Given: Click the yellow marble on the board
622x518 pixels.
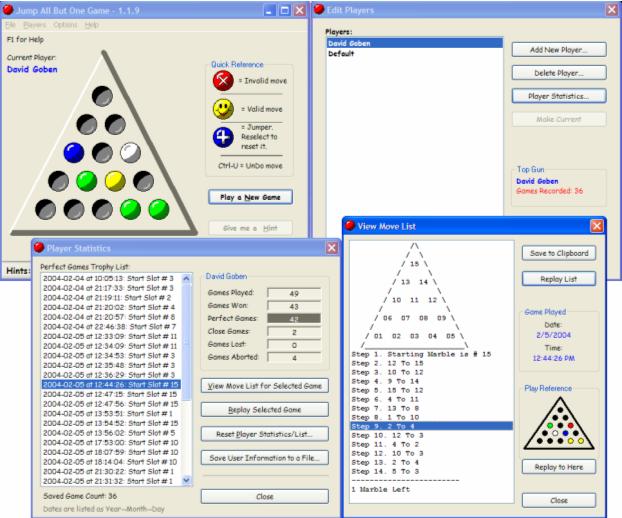Looking at the screenshot, I should pos(115,181).
